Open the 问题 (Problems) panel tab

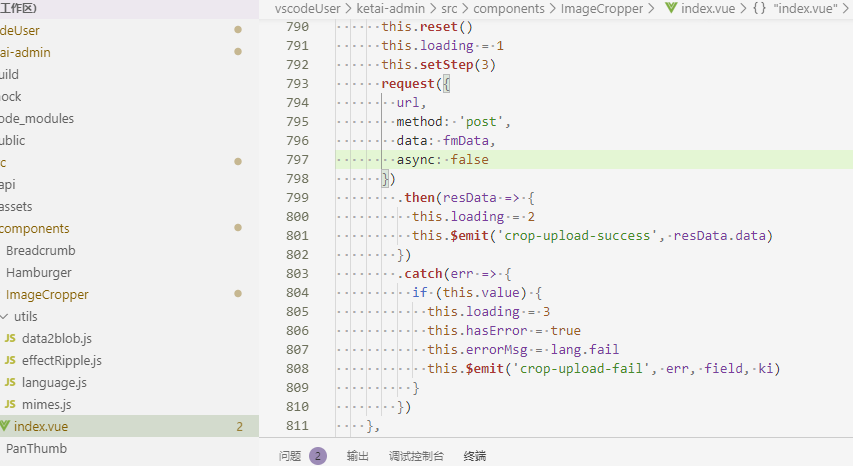(289, 456)
